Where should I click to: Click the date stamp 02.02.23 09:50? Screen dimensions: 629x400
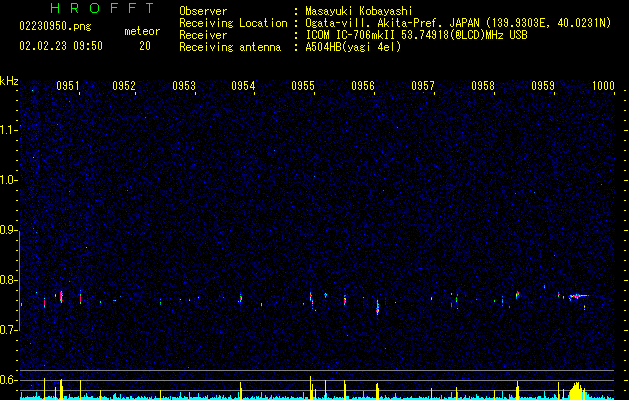[61, 46]
